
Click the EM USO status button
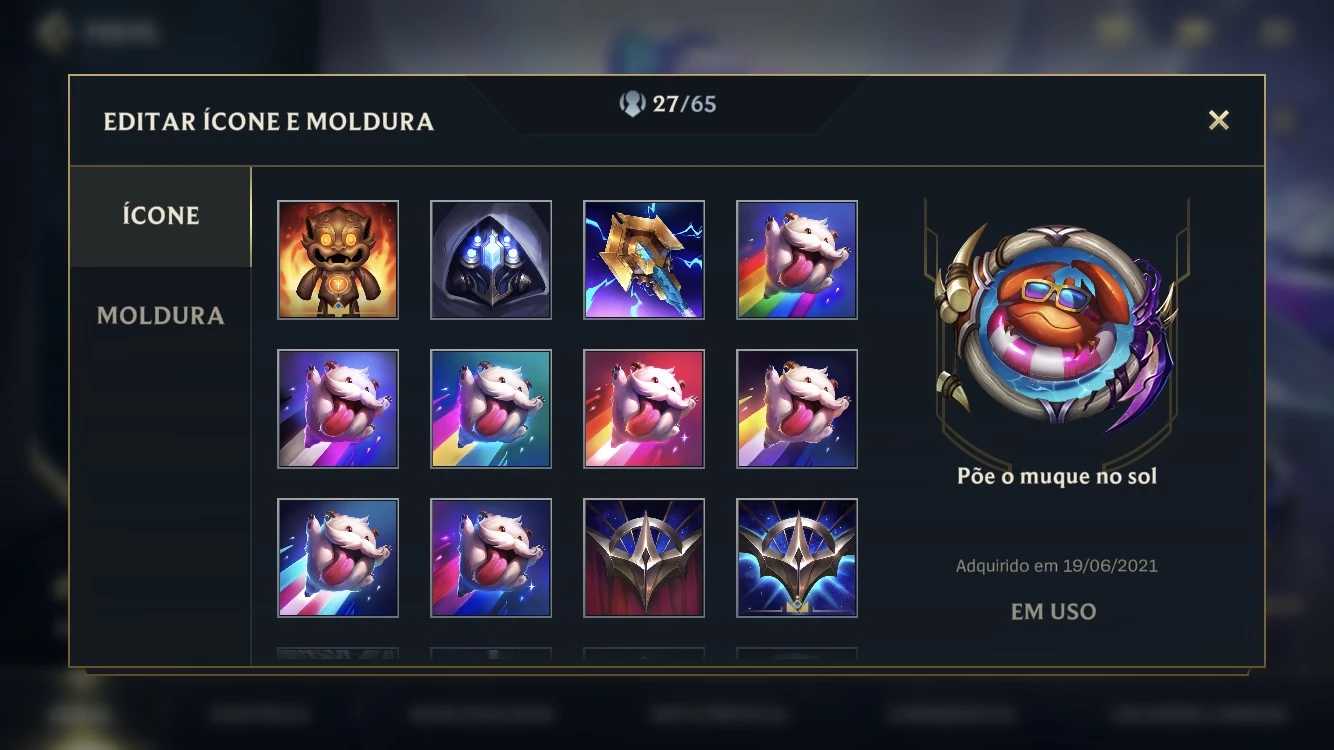tap(1054, 611)
